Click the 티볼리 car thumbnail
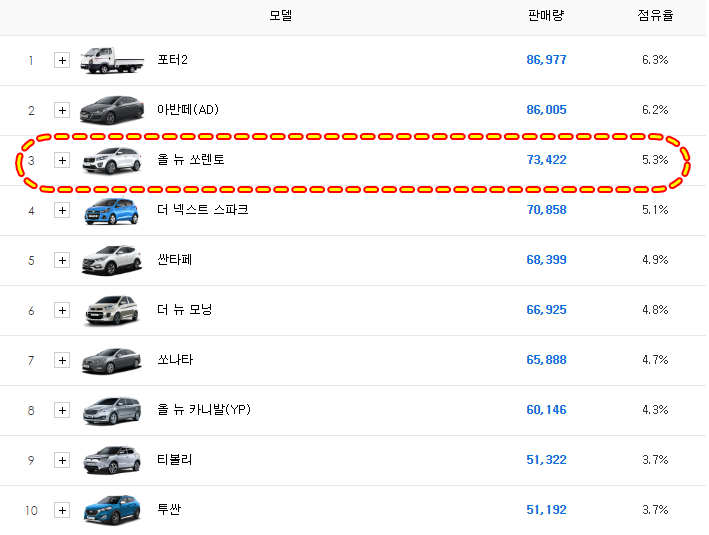Viewport: 709px width, 535px height. click(x=112, y=460)
